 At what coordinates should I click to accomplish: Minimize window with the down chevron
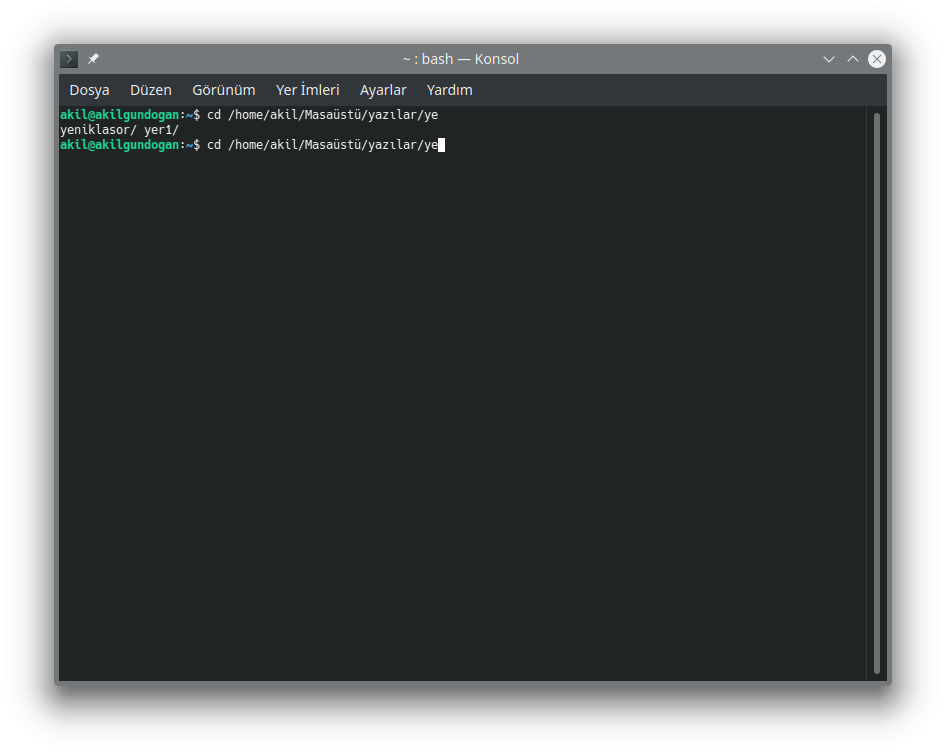[829, 59]
